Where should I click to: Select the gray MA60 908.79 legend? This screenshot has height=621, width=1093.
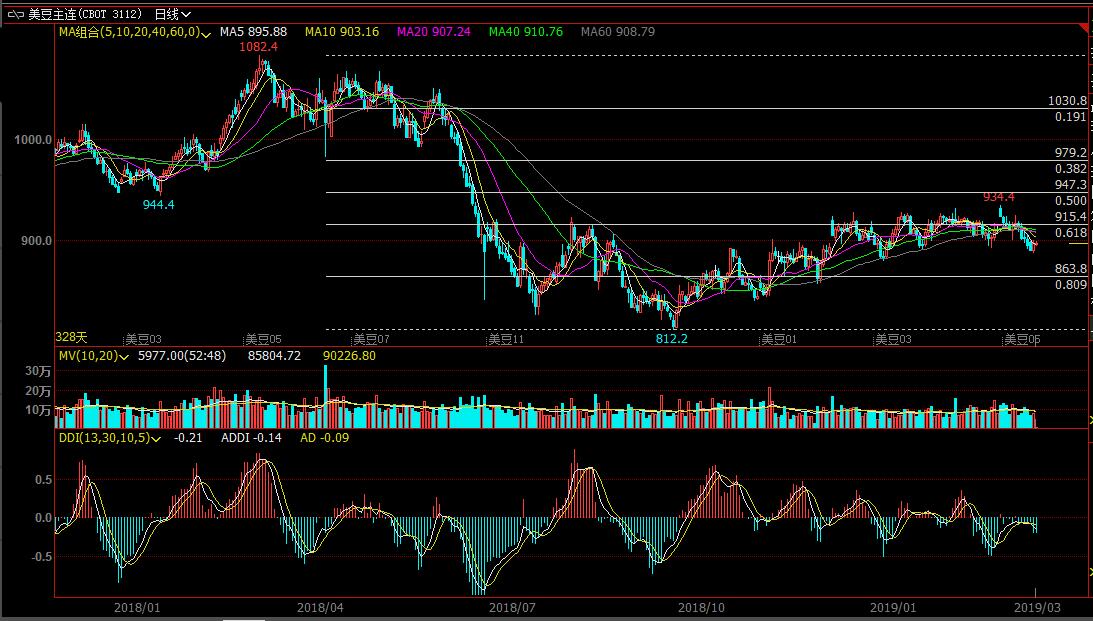coord(618,32)
